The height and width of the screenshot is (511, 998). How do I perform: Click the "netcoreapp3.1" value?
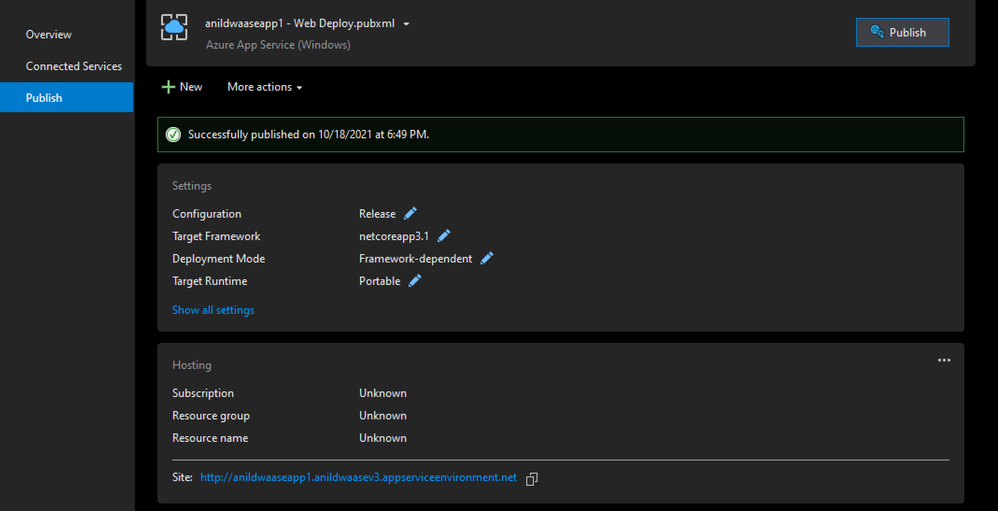click(x=394, y=236)
